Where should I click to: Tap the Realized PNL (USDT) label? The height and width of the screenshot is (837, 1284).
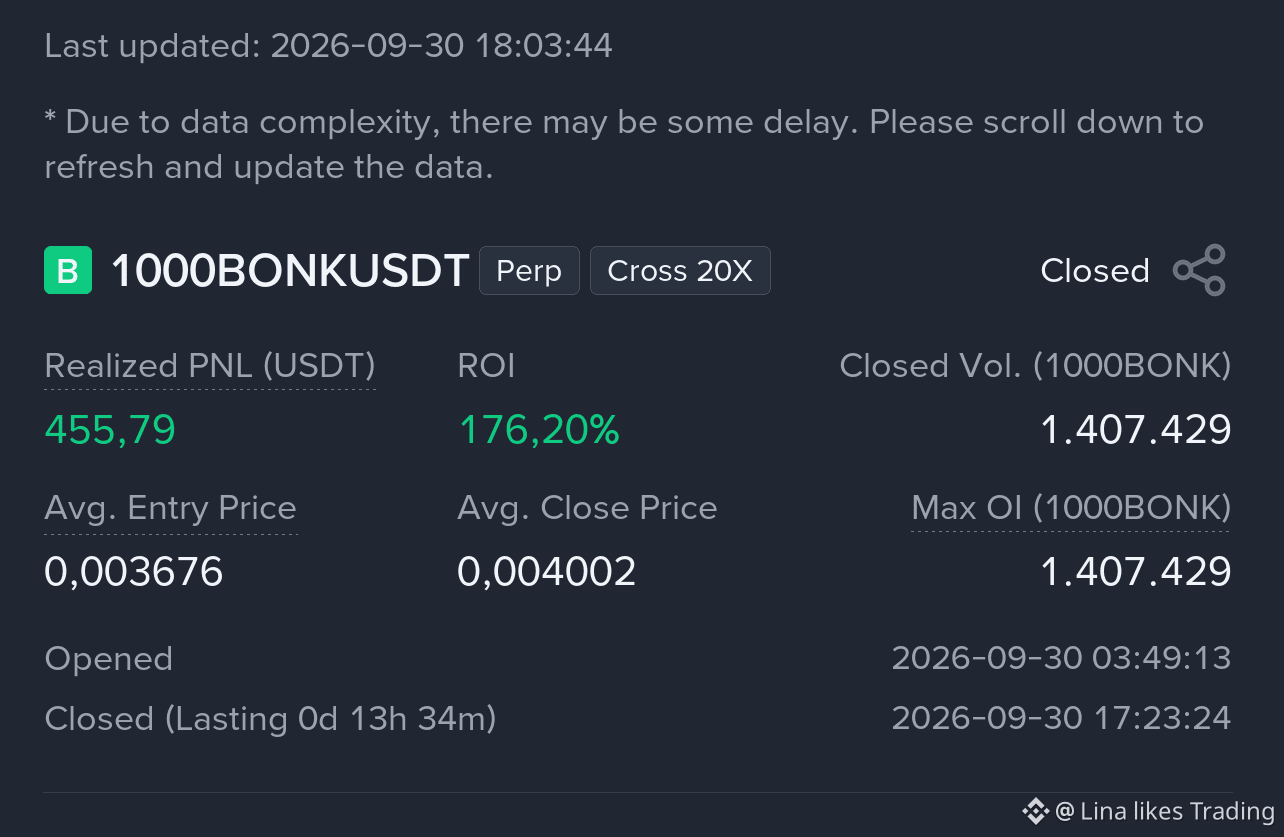tap(210, 366)
